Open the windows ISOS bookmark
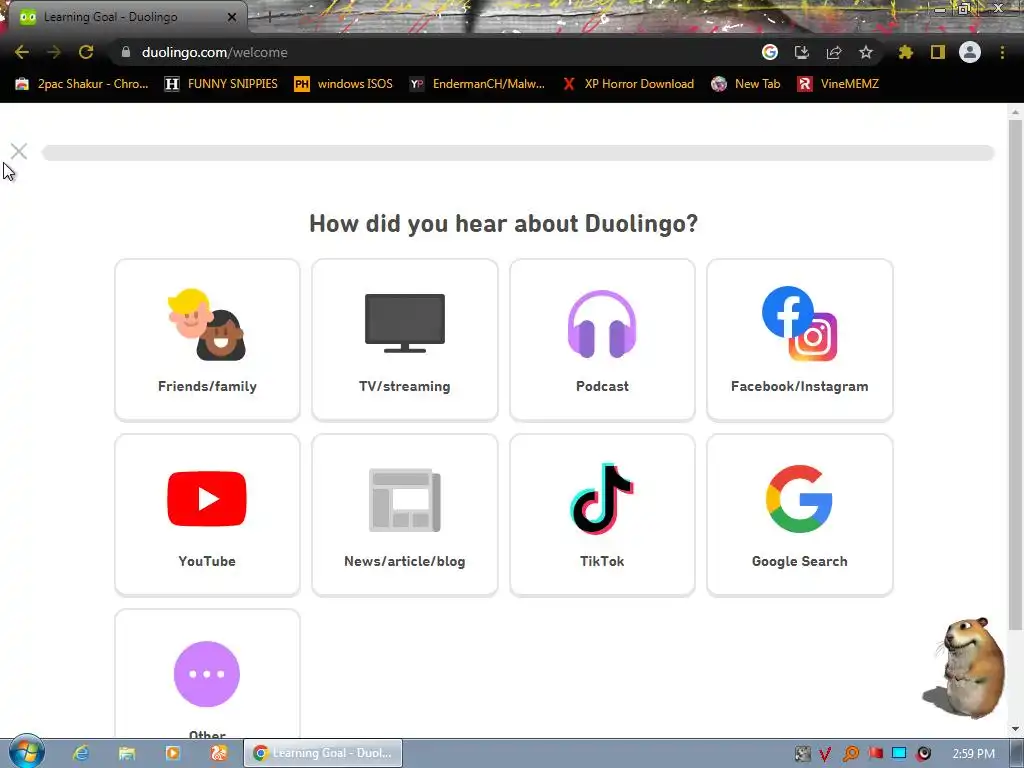The height and width of the screenshot is (768, 1024). click(x=344, y=84)
